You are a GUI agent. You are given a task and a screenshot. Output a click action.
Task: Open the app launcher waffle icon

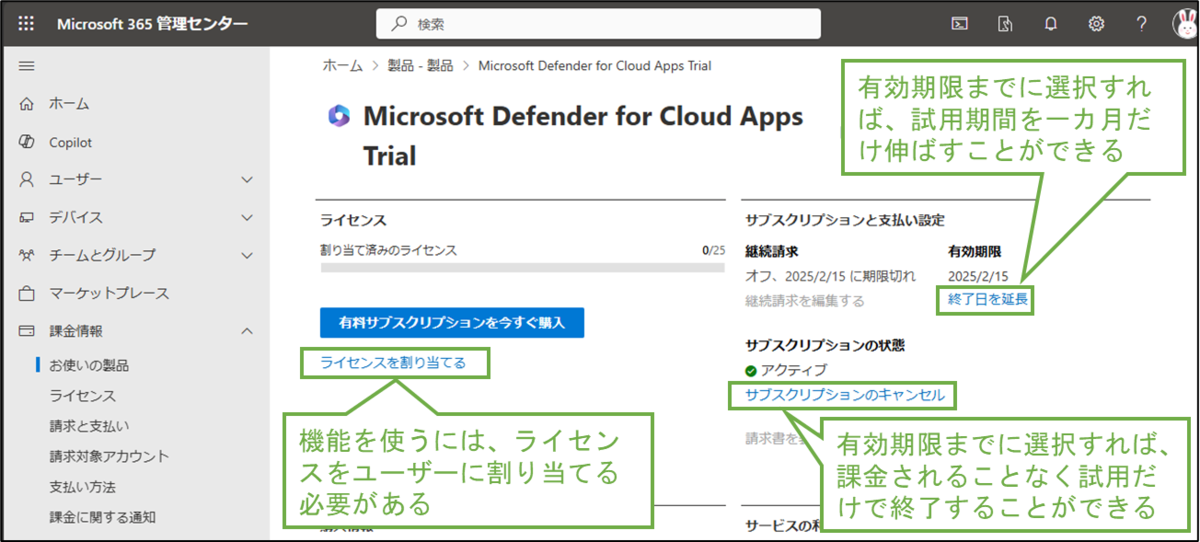27,24
